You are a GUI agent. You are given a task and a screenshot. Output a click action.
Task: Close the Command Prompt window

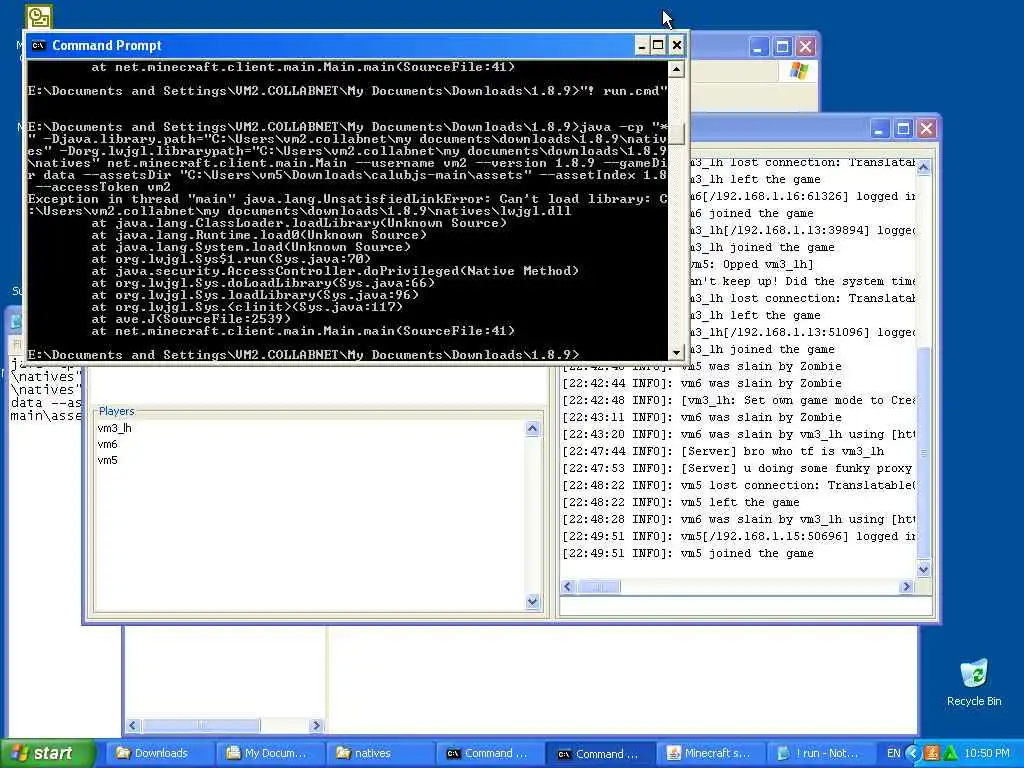(677, 46)
